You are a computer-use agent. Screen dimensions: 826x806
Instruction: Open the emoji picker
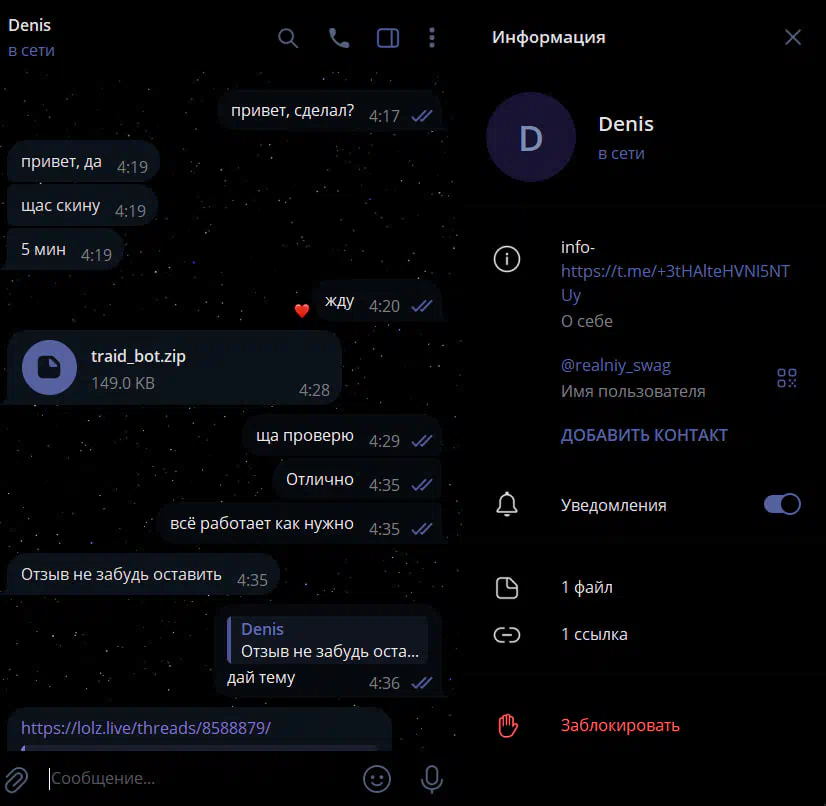click(x=377, y=779)
